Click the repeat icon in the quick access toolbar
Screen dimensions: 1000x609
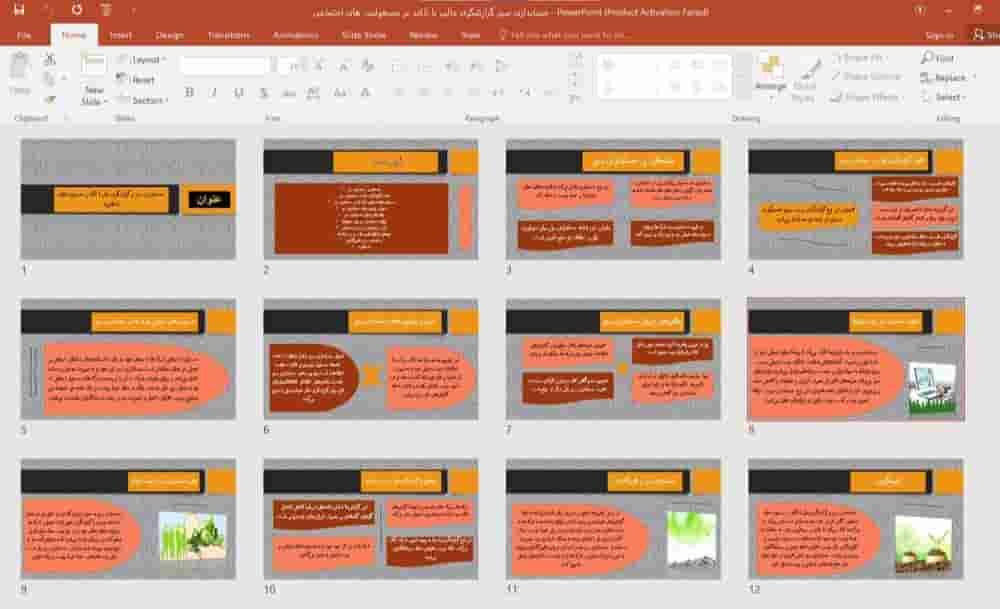pyautogui.click(x=77, y=10)
